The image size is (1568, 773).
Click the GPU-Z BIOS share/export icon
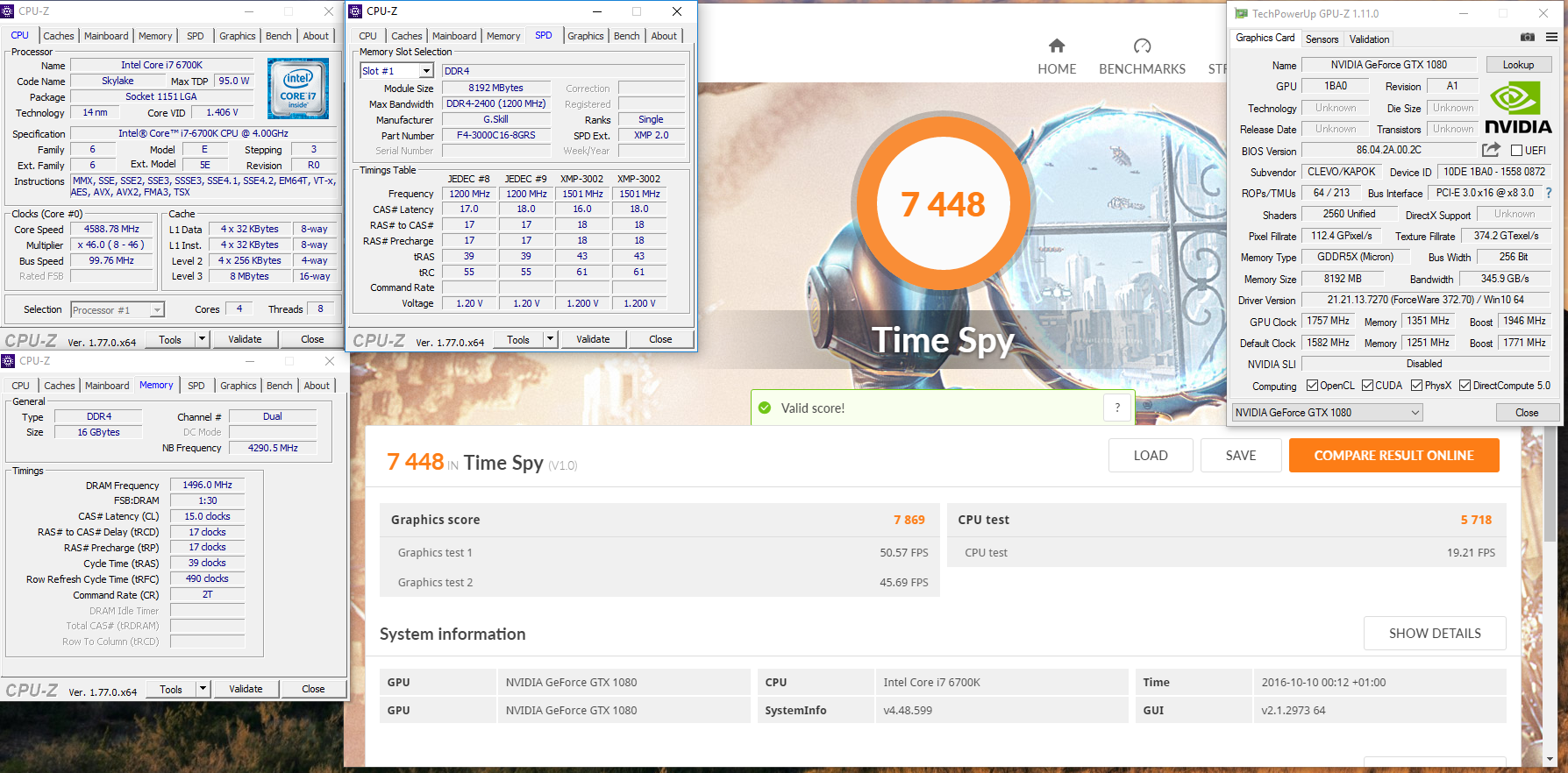pyautogui.click(x=1491, y=150)
